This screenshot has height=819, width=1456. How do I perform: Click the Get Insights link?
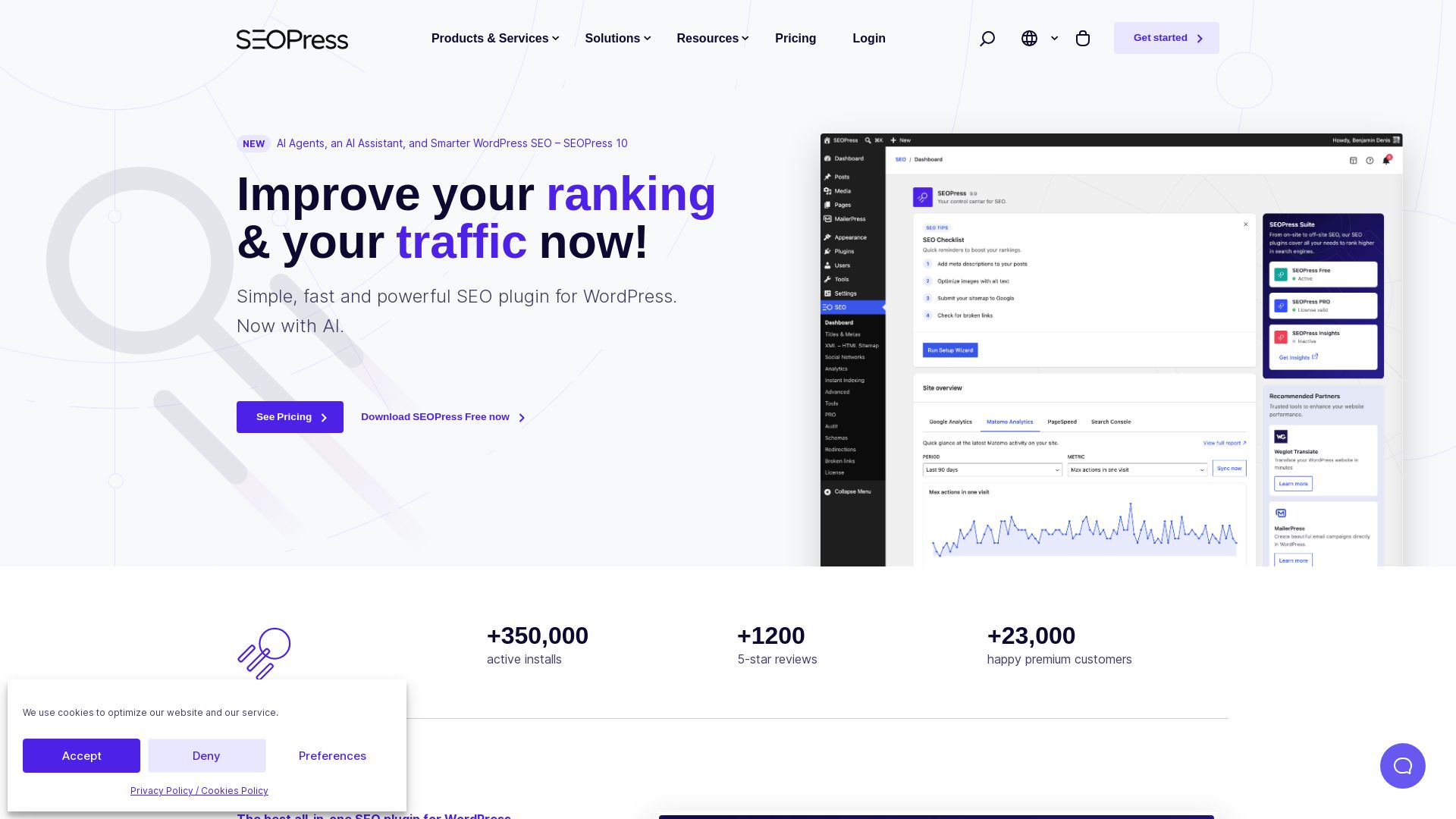tap(1298, 357)
